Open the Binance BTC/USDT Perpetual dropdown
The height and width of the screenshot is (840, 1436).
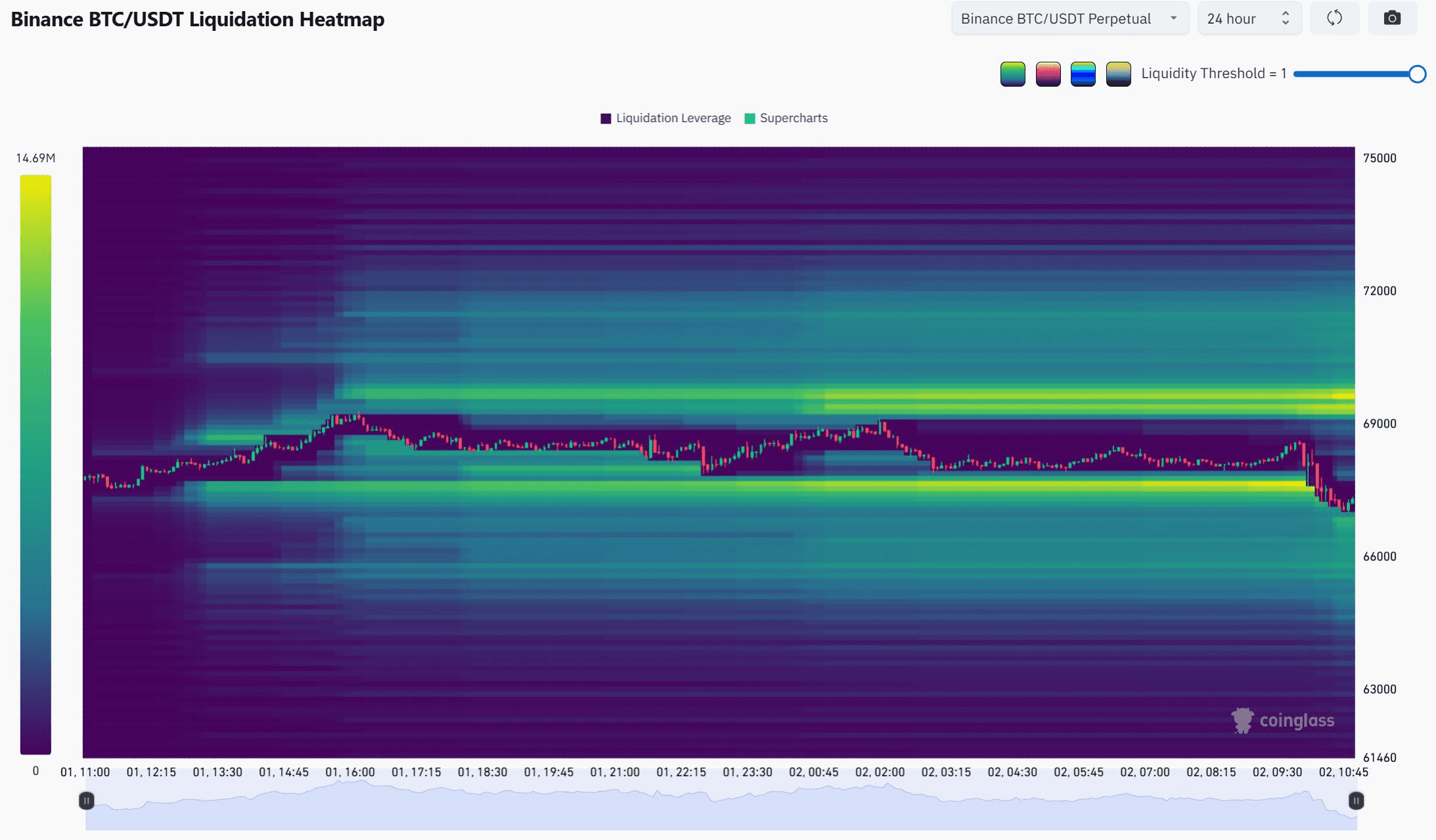[1069, 18]
